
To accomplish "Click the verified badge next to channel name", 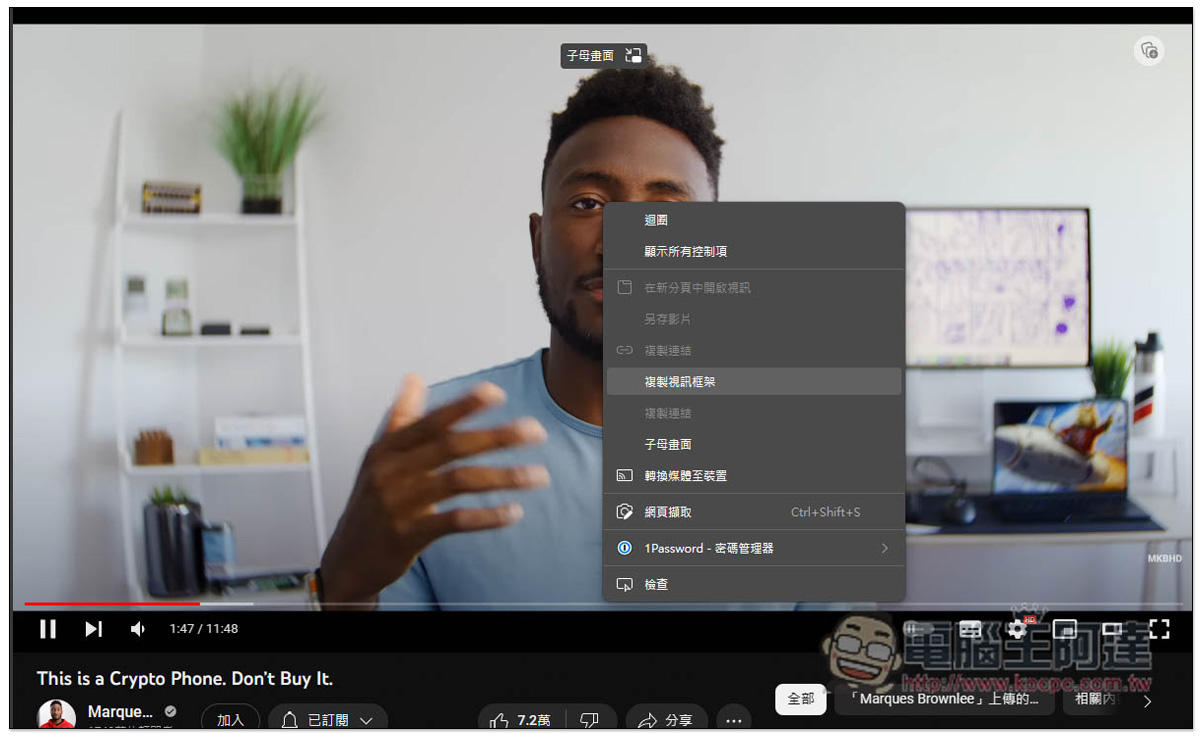I will click(170, 712).
